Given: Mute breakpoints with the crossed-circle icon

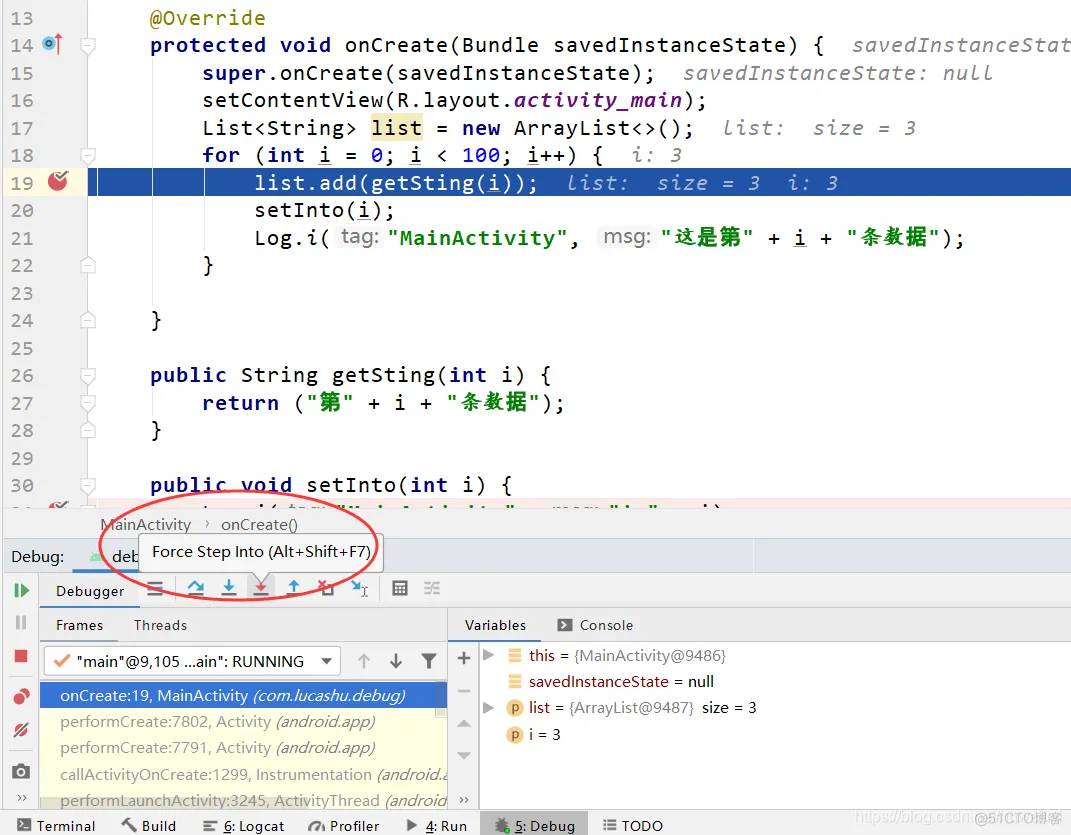Looking at the screenshot, I should (21, 727).
